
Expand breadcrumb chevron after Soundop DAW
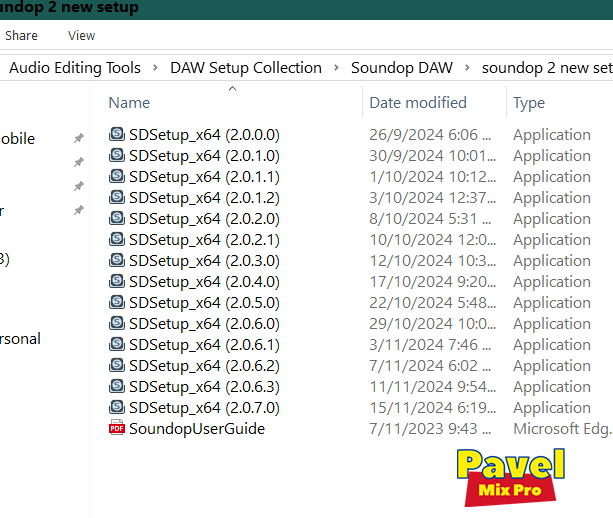[x=467, y=68]
